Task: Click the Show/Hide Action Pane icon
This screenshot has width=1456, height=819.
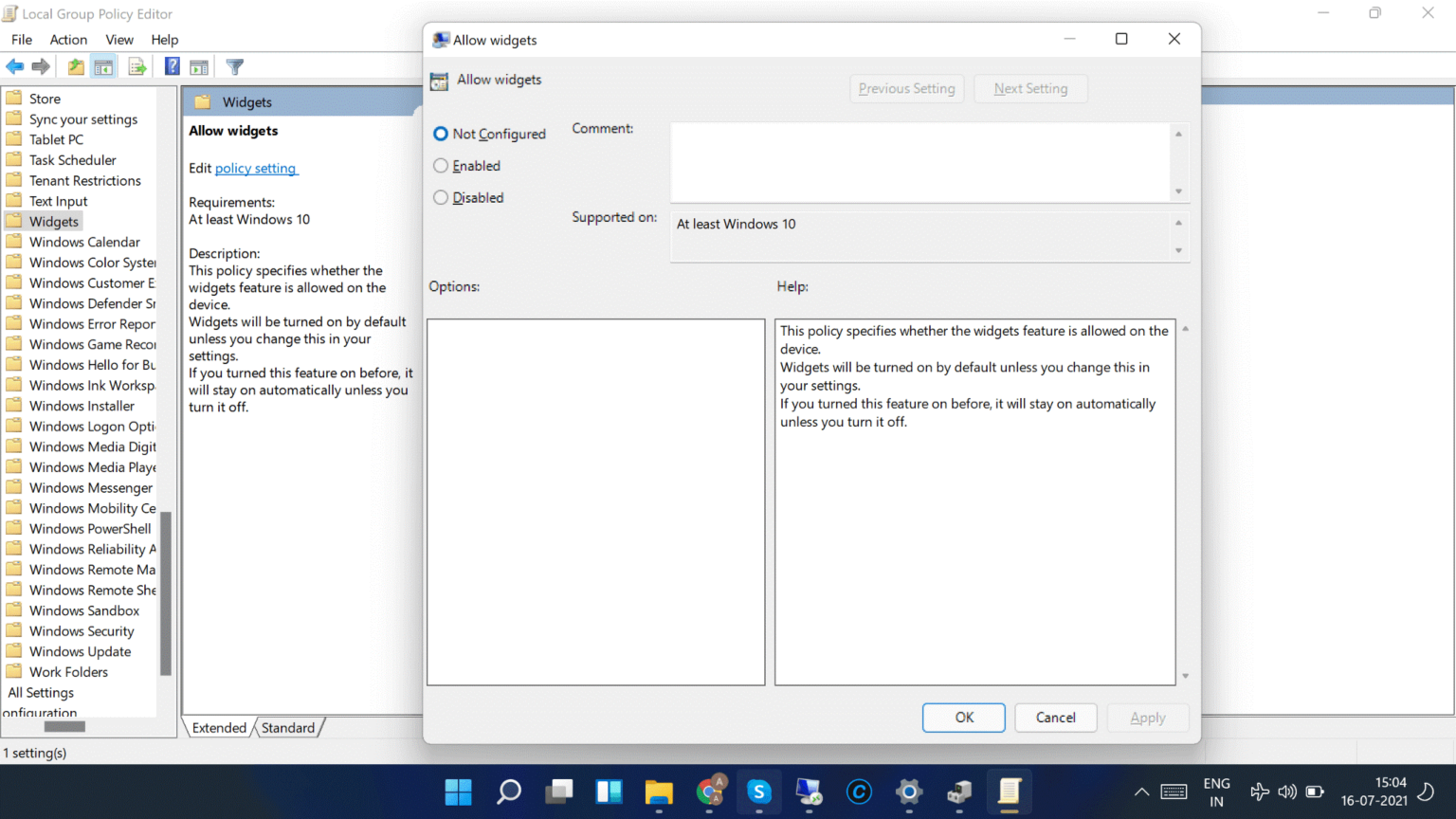Action: [199, 66]
